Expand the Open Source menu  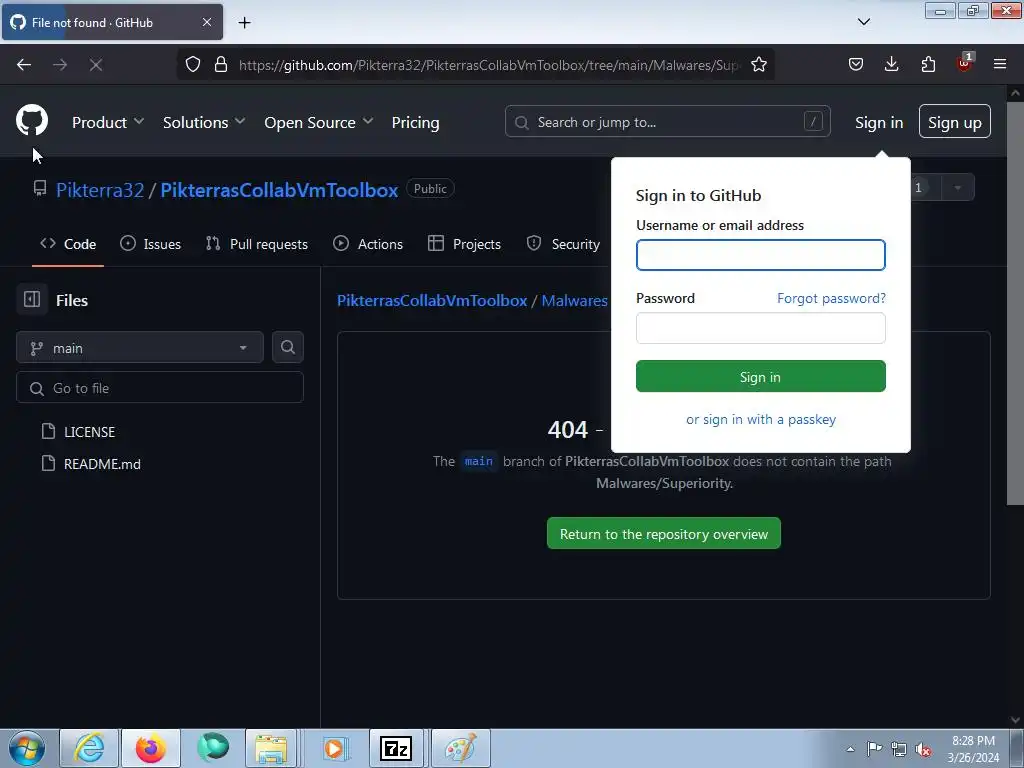(x=319, y=123)
